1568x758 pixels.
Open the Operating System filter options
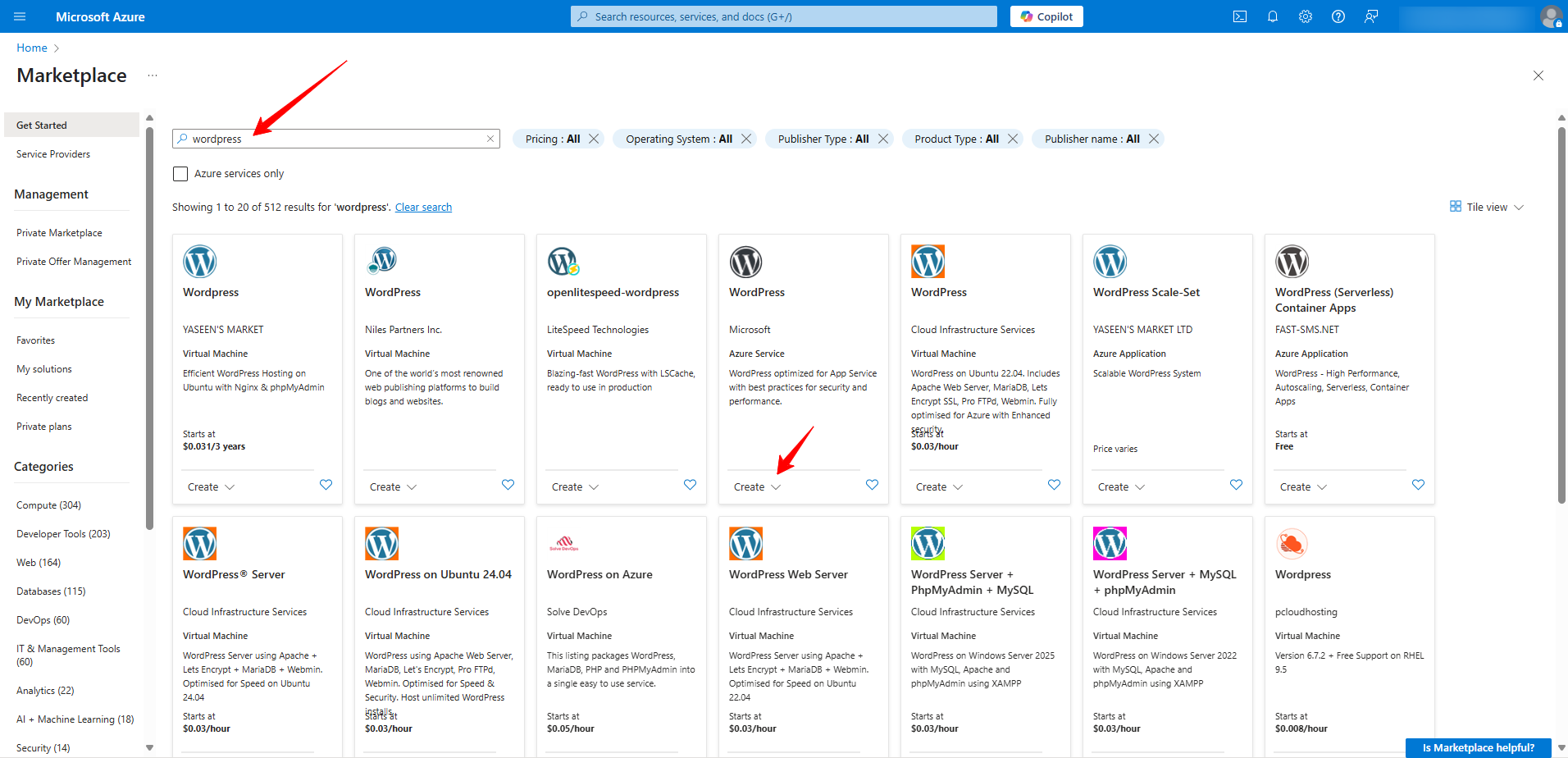click(x=679, y=139)
